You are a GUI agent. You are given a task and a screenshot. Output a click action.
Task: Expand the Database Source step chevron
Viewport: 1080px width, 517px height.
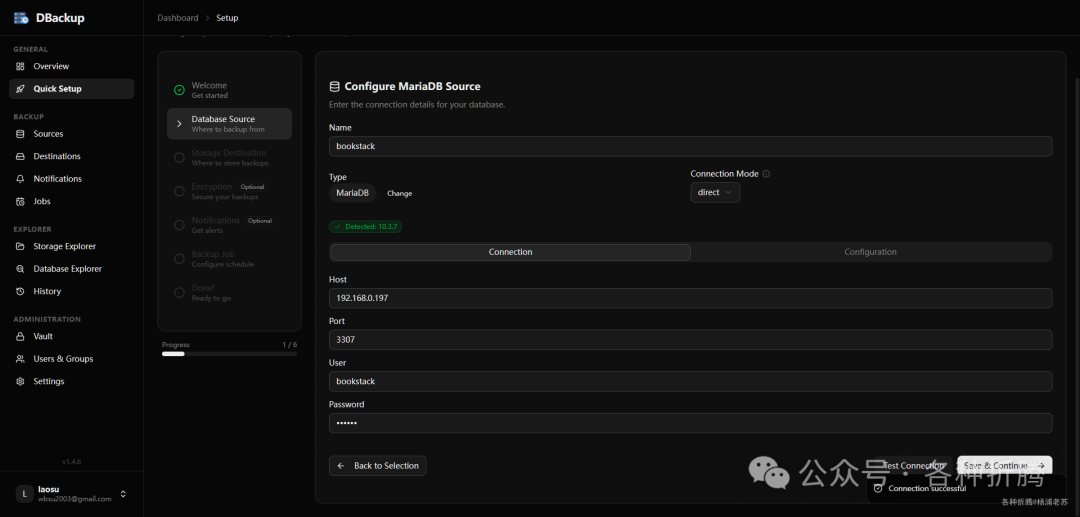(x=179, y=124)
